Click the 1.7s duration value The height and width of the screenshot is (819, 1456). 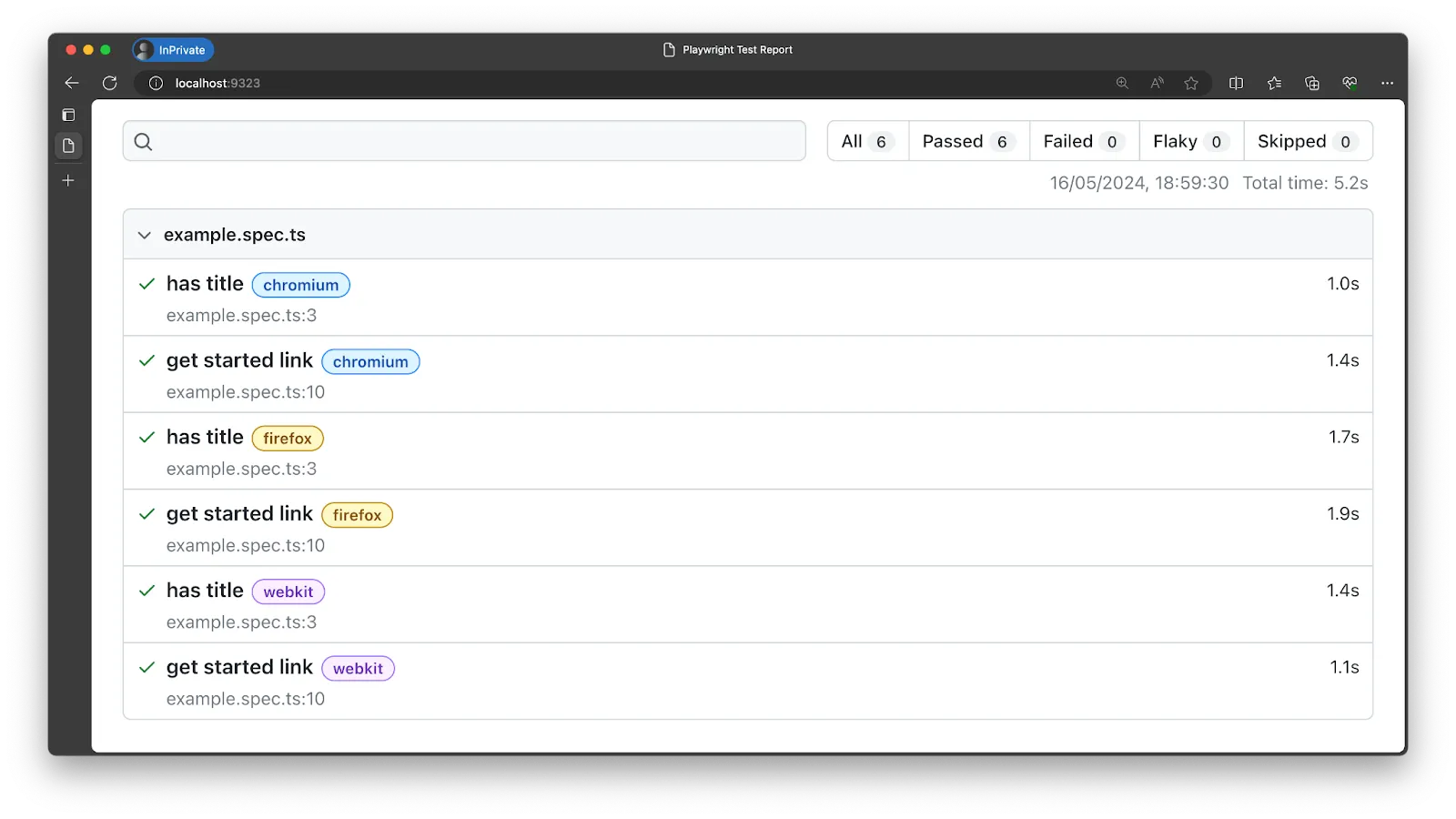(x=1343, y=437)
